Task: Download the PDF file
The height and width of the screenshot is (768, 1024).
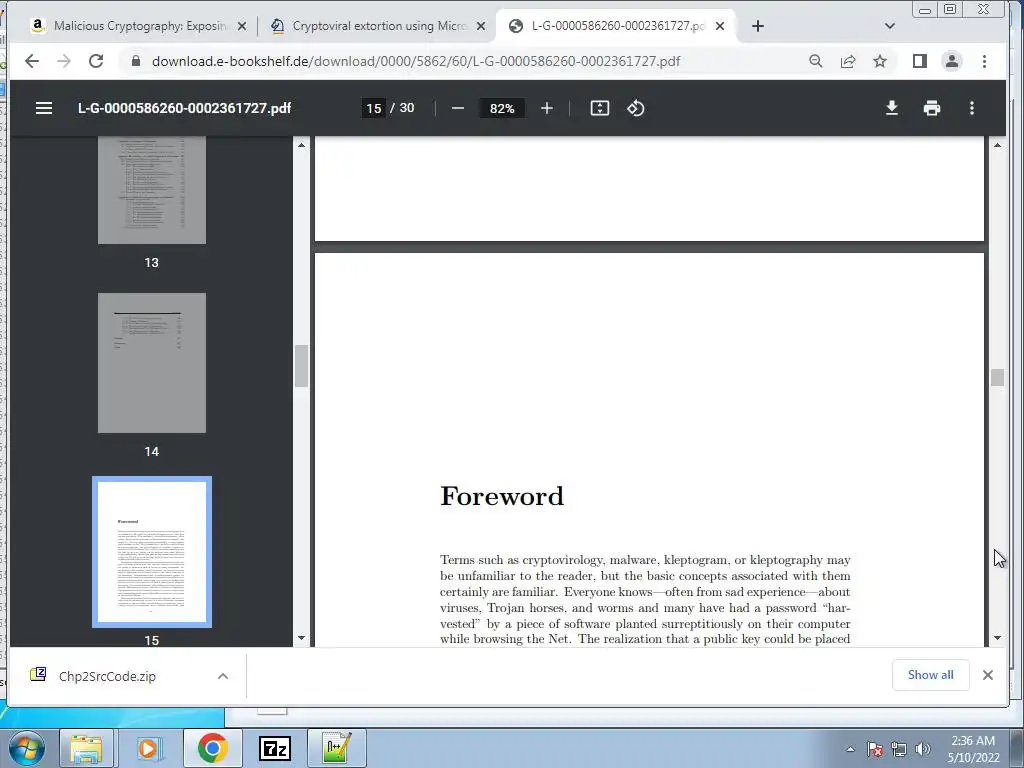Action: click(x=891, y=108)
